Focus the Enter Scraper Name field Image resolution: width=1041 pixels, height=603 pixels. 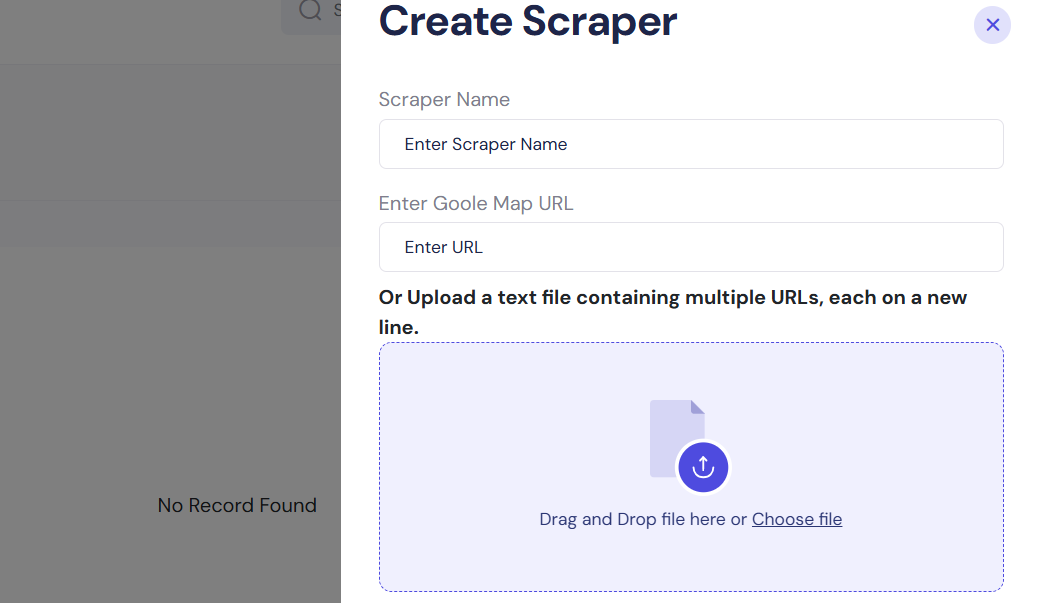[690, 144]
